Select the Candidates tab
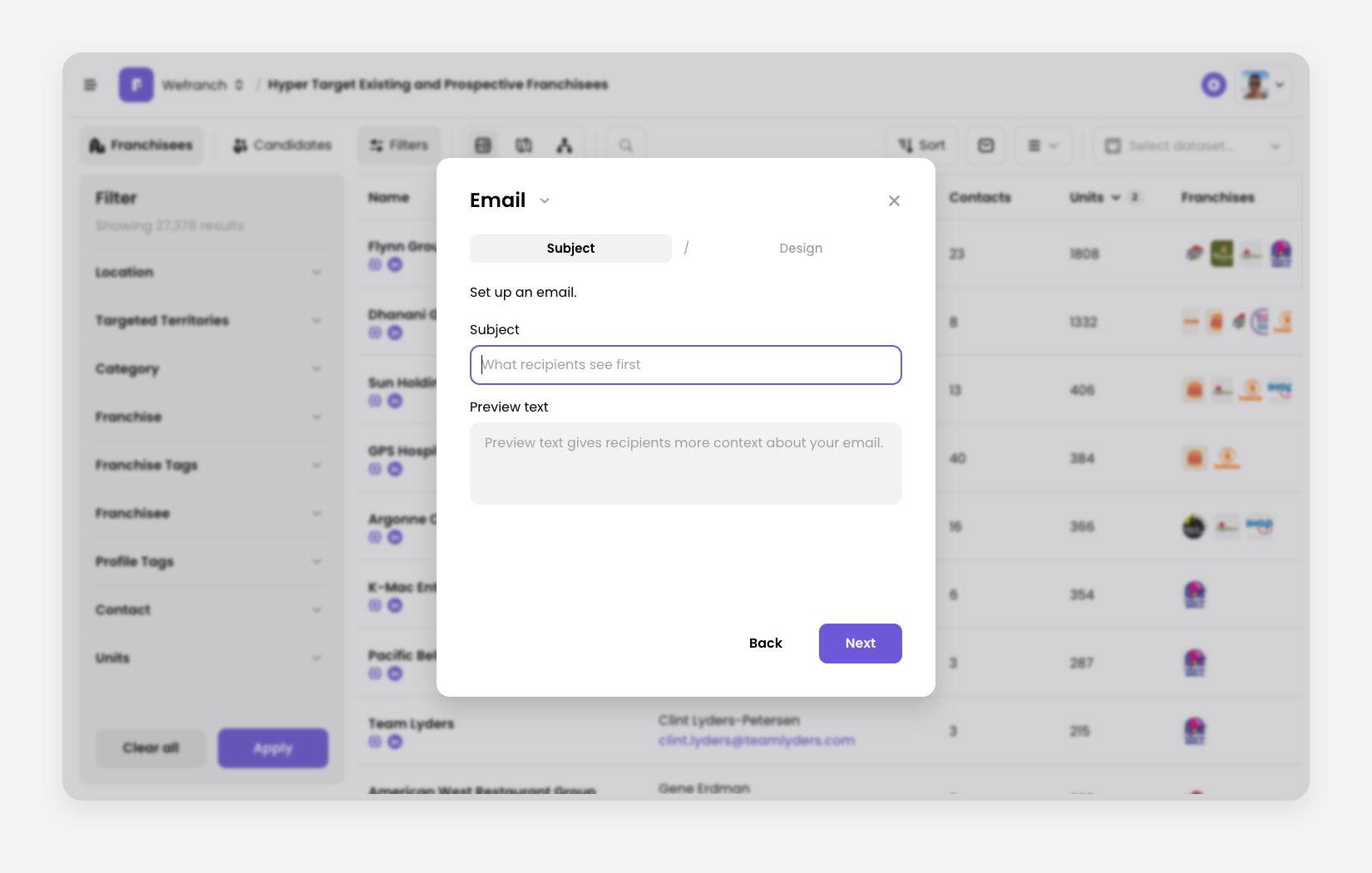This screenshot has height=873, width=1372. pos(283,145)
